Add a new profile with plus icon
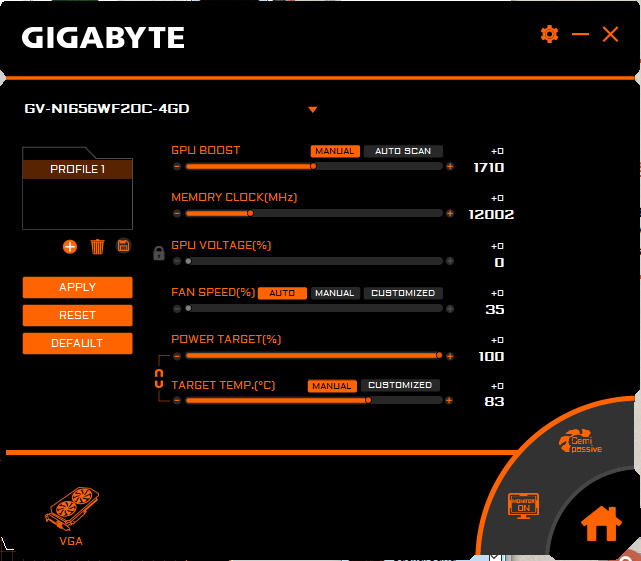This screenshot has width=641, height=561. pyautogui.click(x=70, y=246)
